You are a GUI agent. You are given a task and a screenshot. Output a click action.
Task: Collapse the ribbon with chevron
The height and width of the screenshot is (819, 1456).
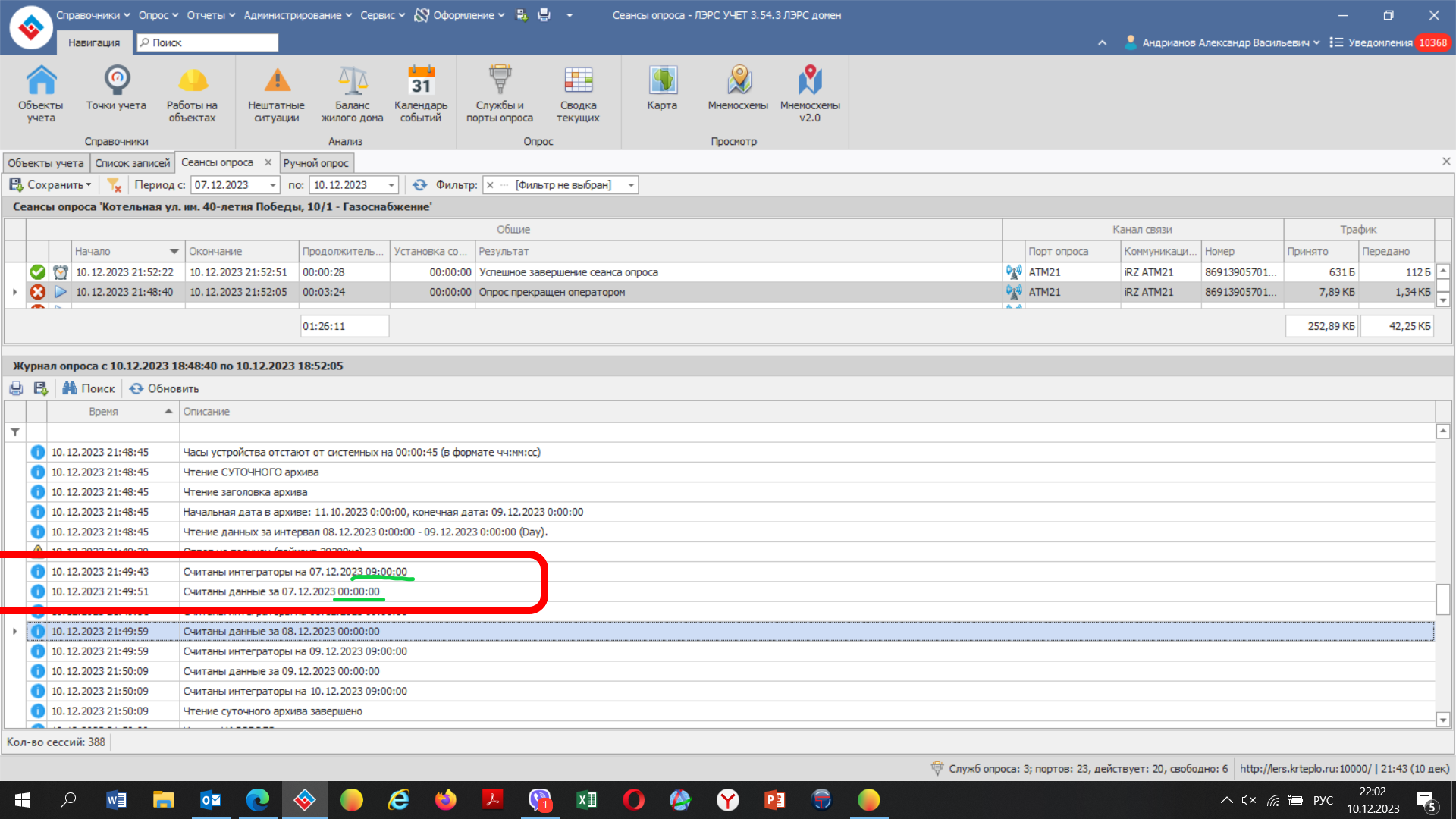(1102, 42)
